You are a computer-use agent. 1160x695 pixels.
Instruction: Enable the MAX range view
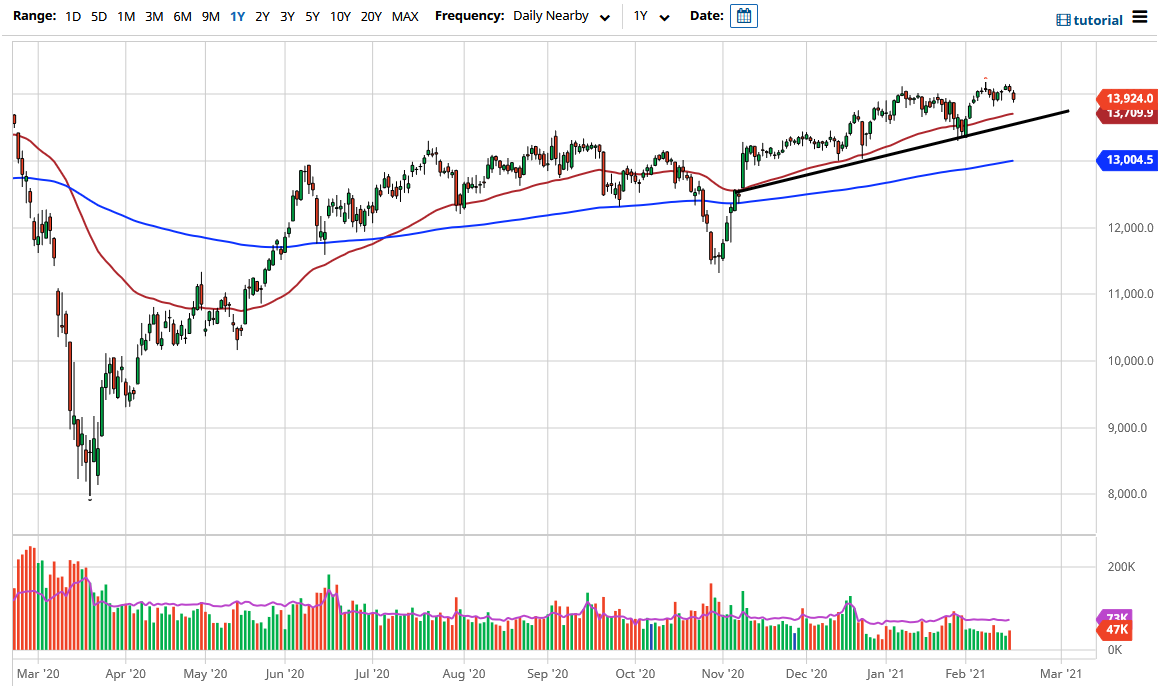point(405,16)
